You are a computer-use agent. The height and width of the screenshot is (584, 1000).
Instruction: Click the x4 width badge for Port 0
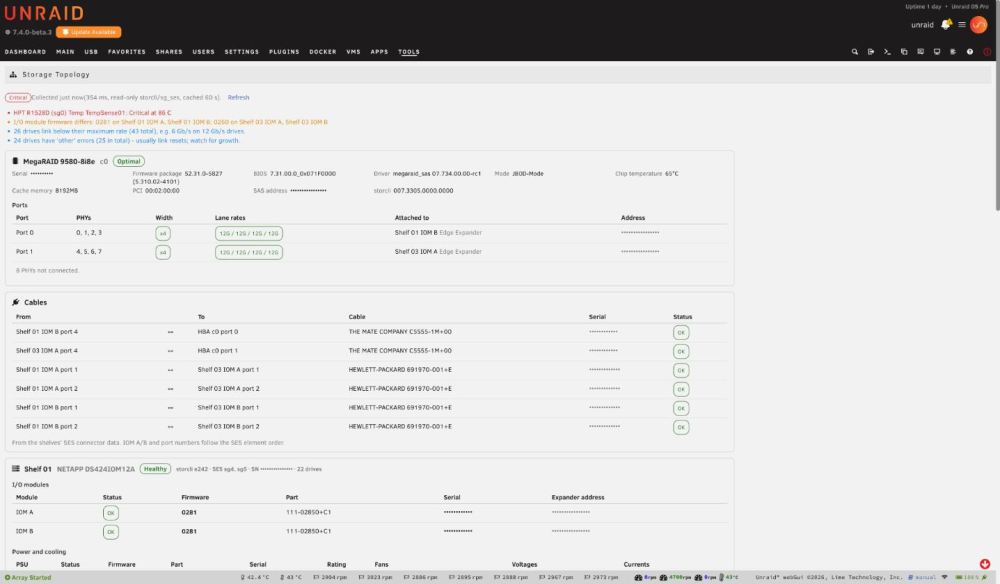(x=163, y=233)
